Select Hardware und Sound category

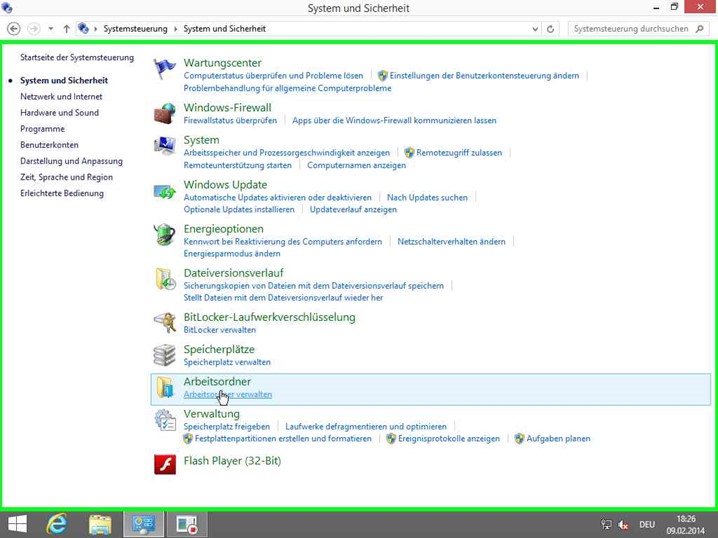coord(60,113)
